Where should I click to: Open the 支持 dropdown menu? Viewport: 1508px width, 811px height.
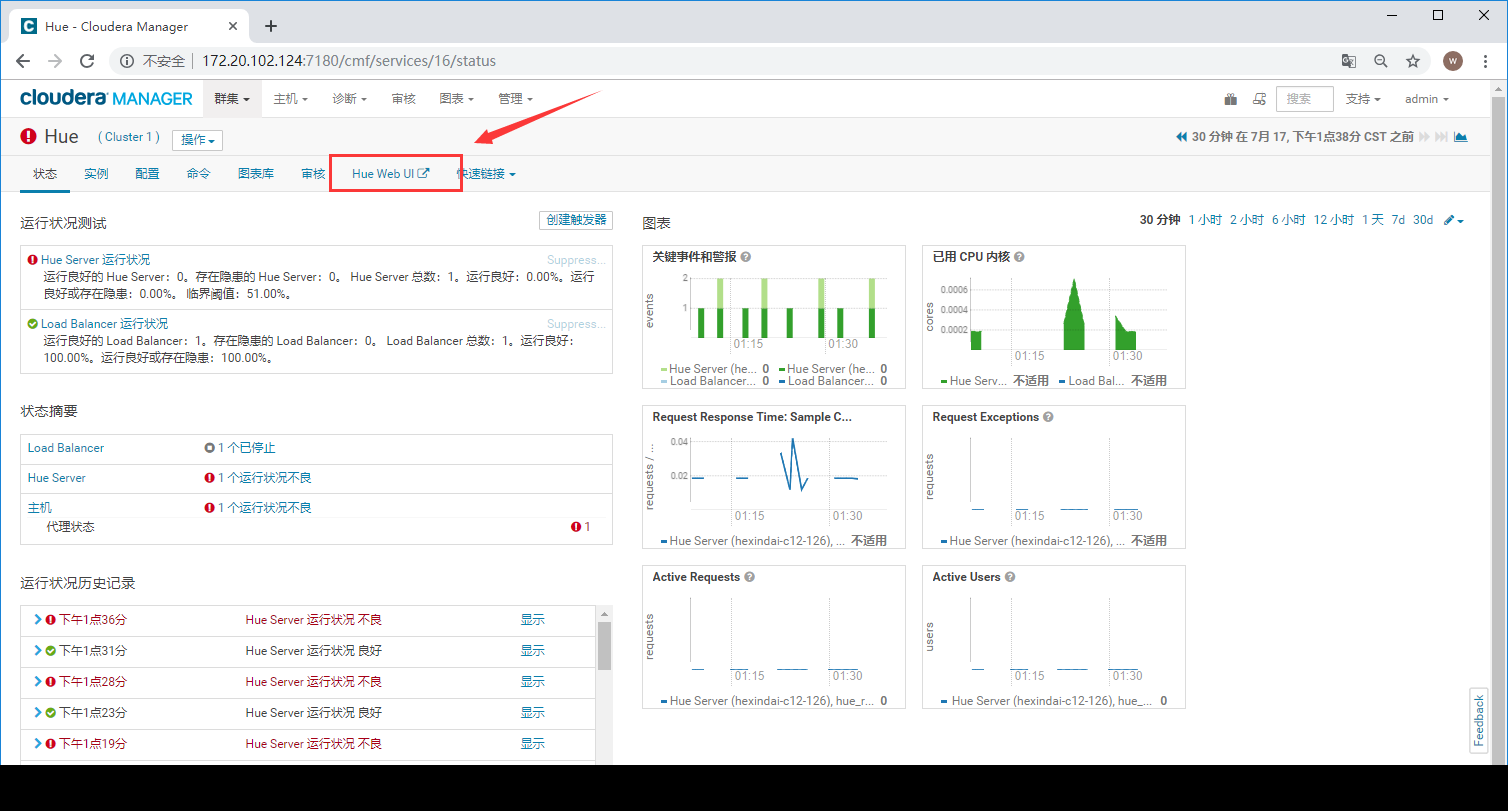click(1363, 99)
